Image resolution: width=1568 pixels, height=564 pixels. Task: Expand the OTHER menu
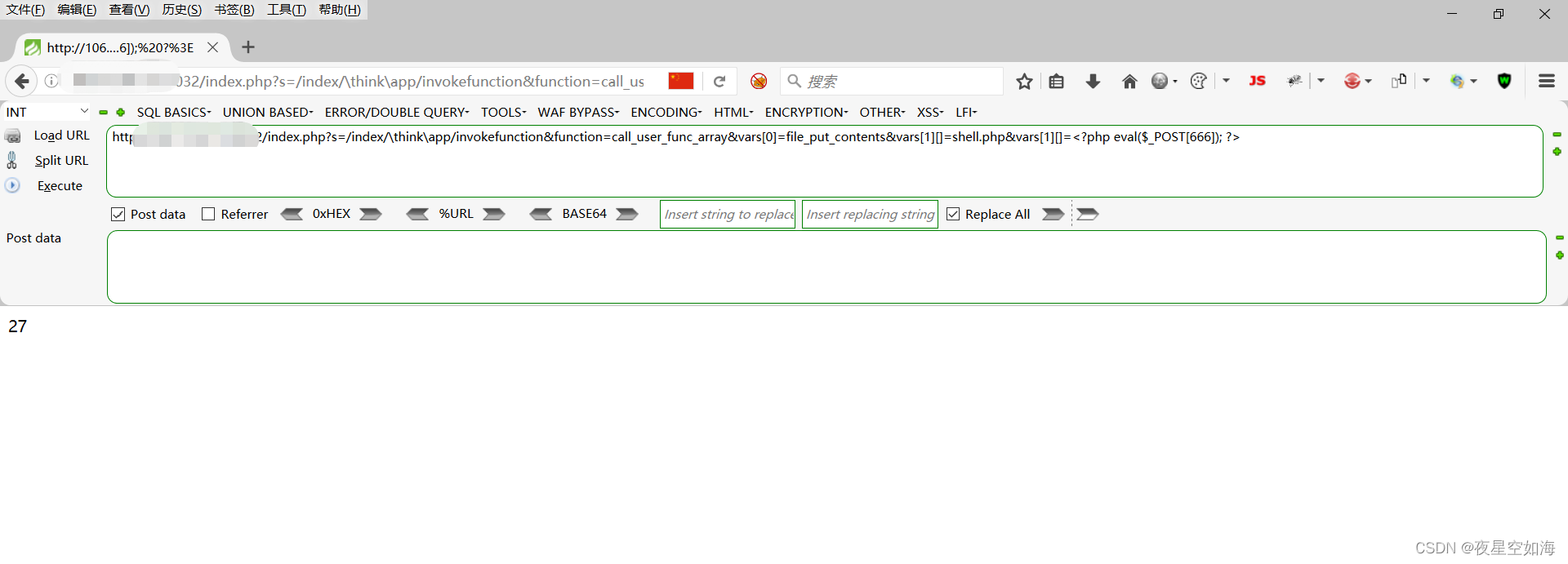click(882, 112)
